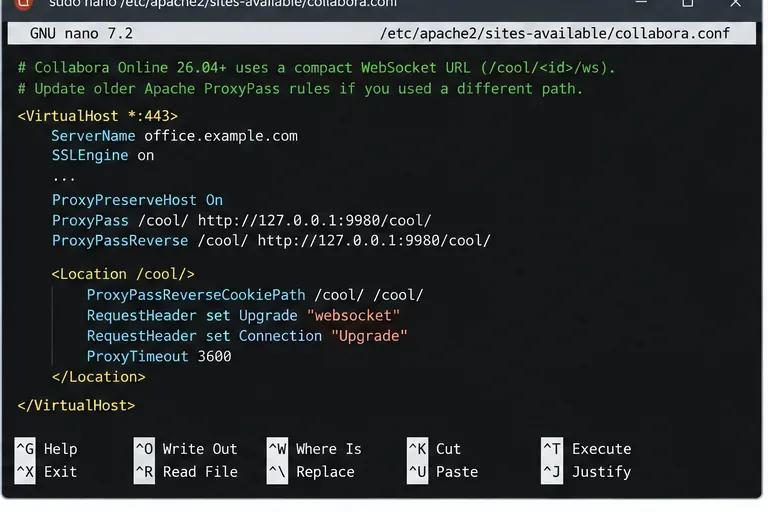Minimize the terminal window
Image resolution: width=768 pixels, height=512 pixels.
point(641,2)
